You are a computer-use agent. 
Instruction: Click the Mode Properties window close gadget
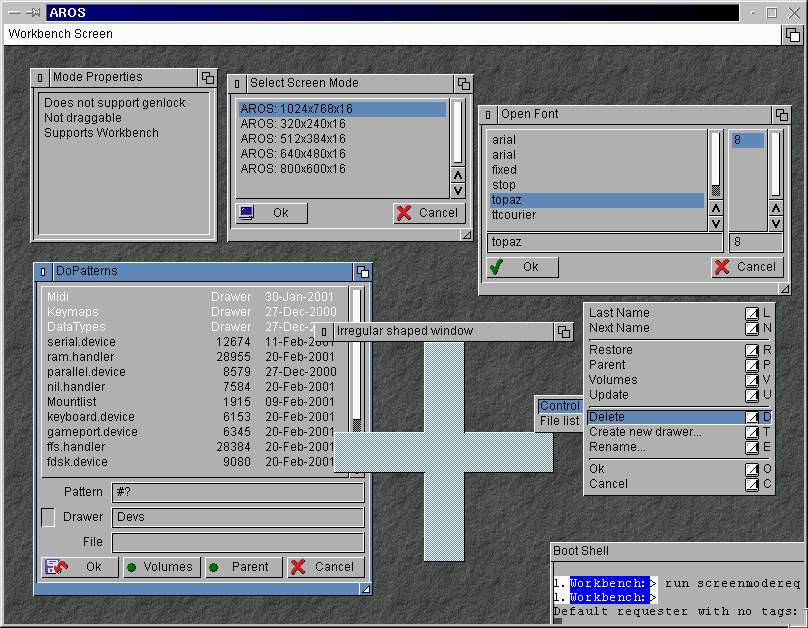[40, 78]
